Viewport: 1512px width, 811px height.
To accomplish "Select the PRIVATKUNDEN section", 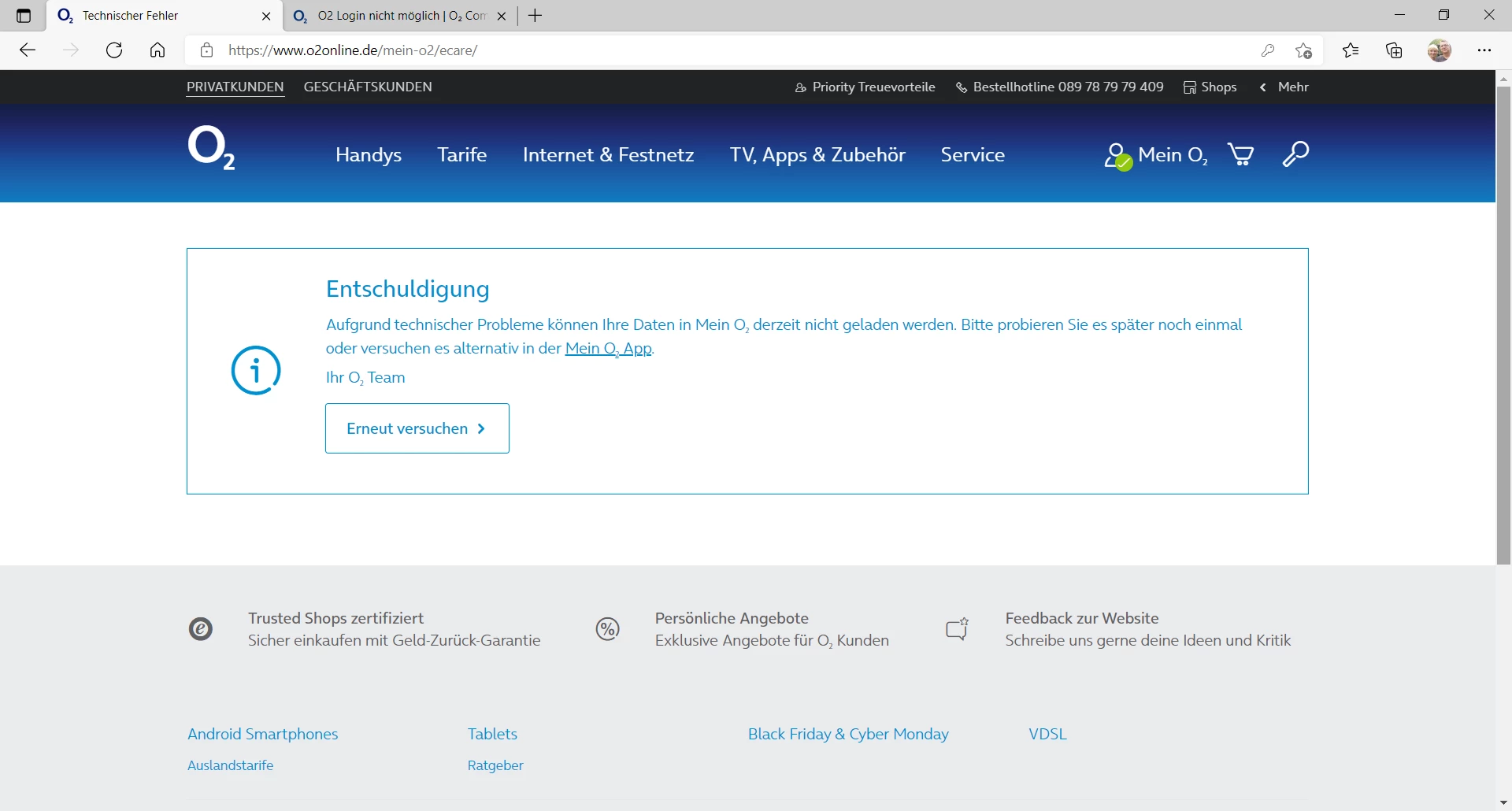I will [x=235, y=87].
